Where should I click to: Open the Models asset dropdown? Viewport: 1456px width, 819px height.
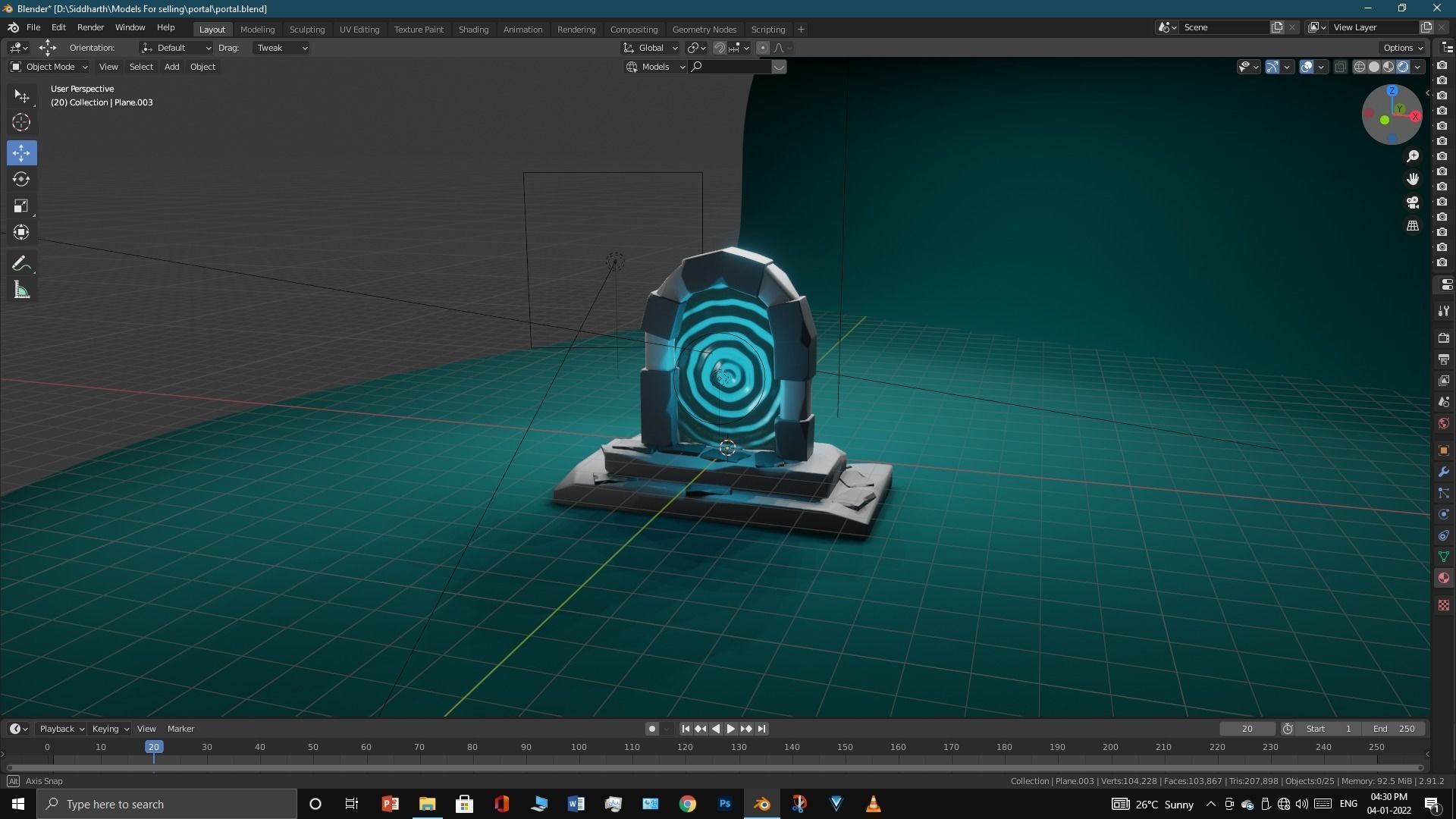[656, 67]
